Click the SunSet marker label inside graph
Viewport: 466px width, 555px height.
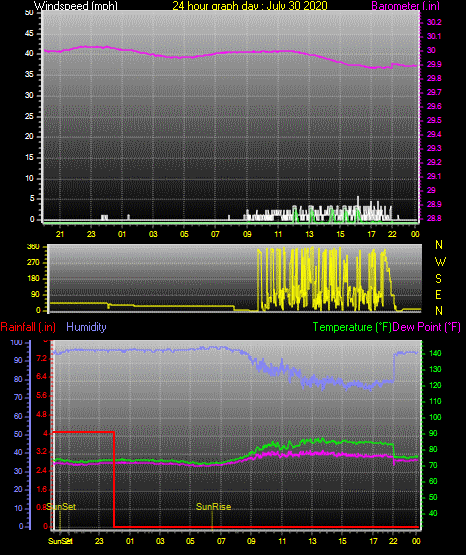(61, 507)
